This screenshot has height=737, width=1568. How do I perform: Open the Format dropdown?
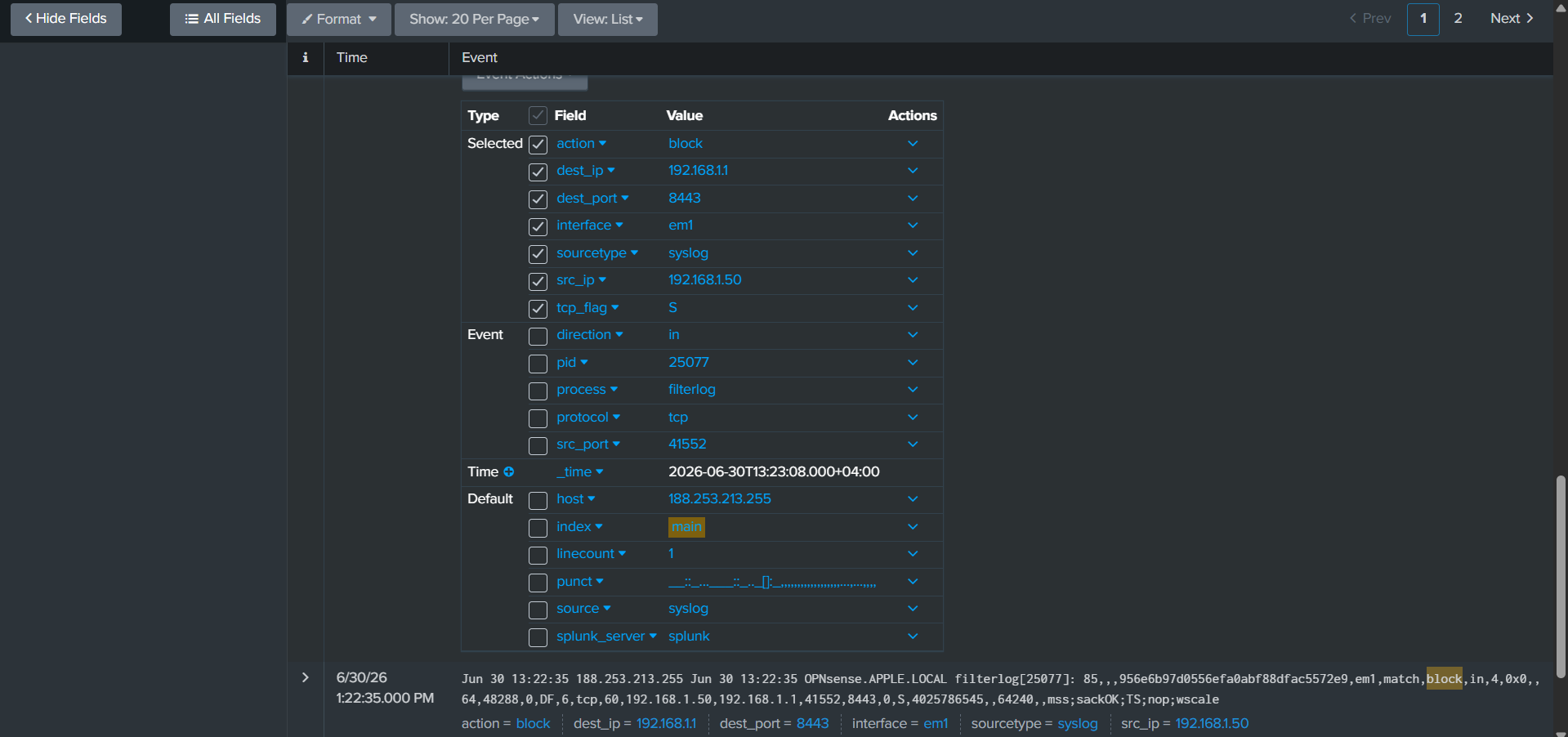[339, 19]
